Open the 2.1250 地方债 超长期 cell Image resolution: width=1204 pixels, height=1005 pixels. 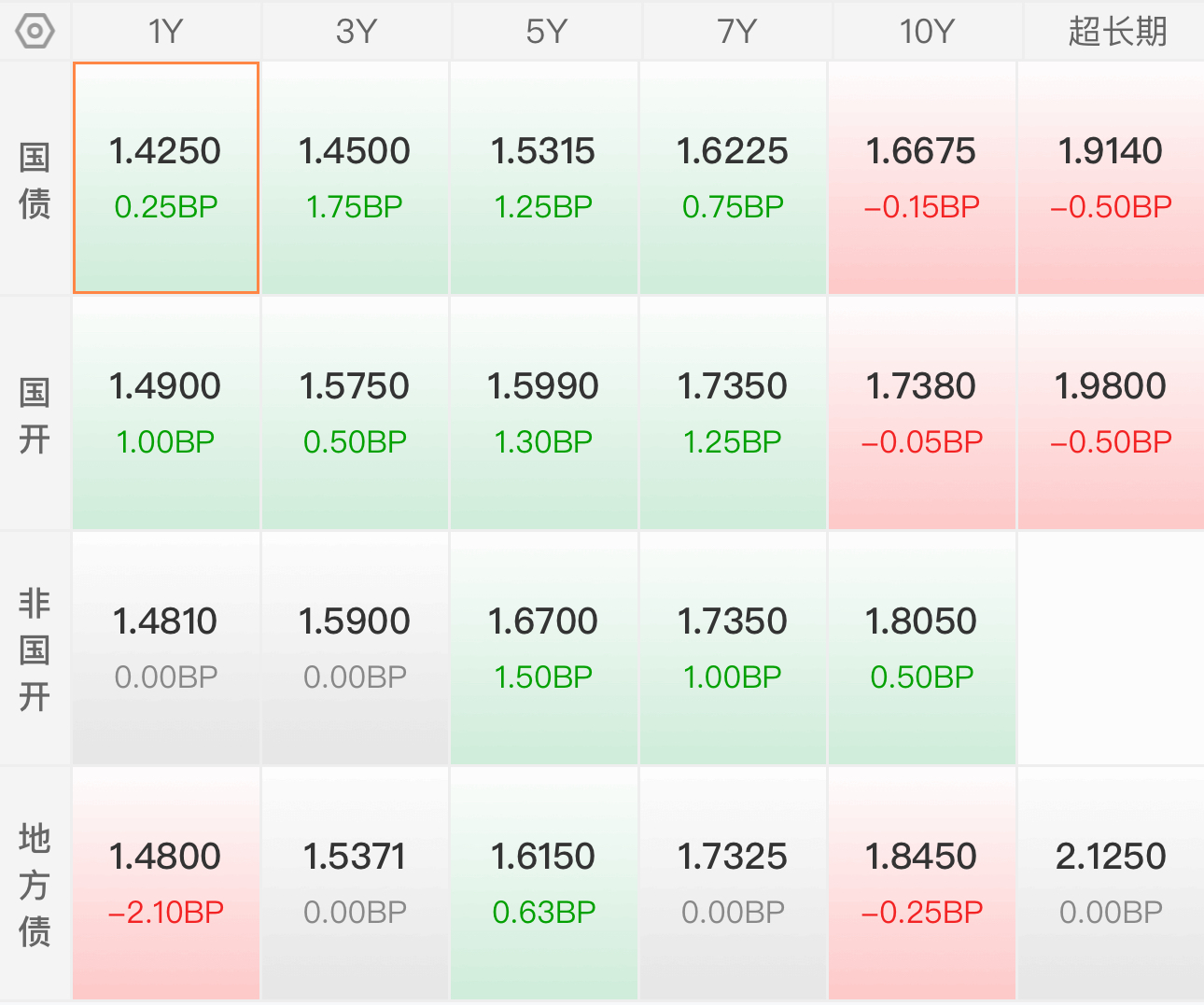1111,883
